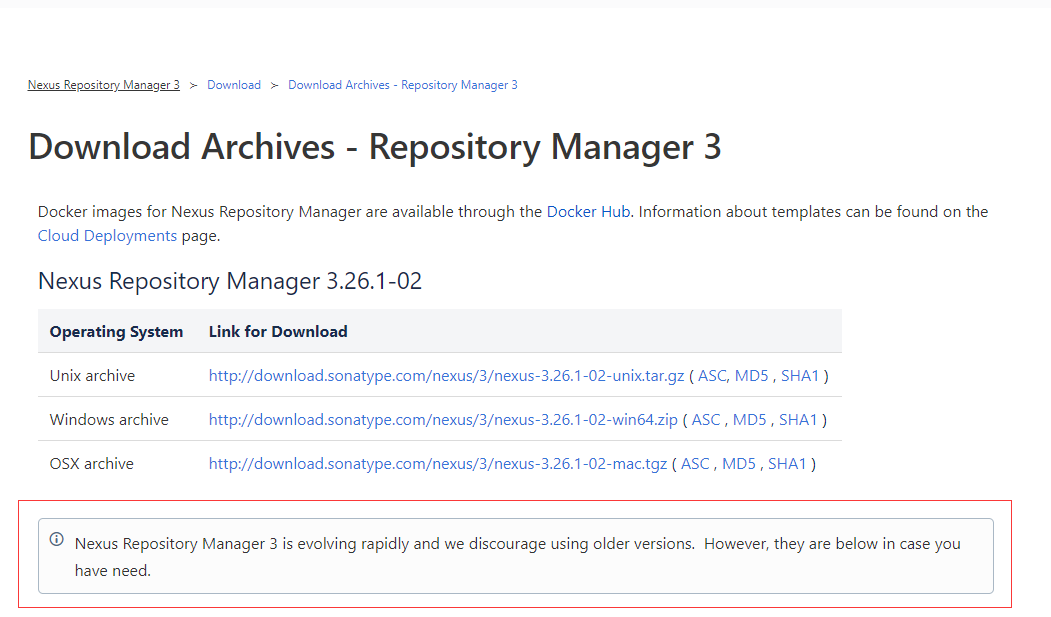Open MD5 checksum for Unix archive
The height and width of the screenshot is (617, 1051).
[751, 376]
